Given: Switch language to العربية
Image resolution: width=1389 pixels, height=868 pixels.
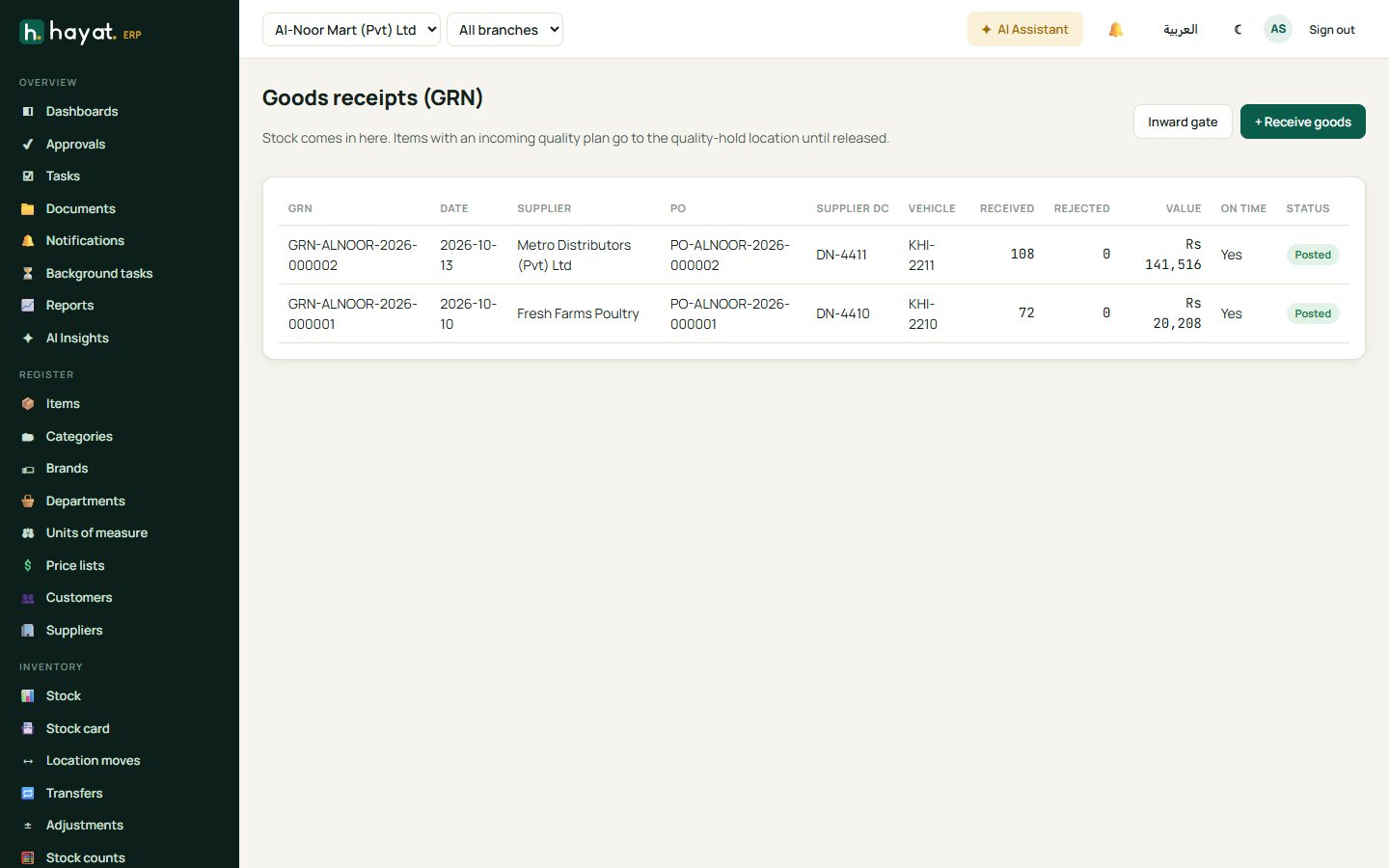Looking at the screenshot, I should coord(1181,30).
